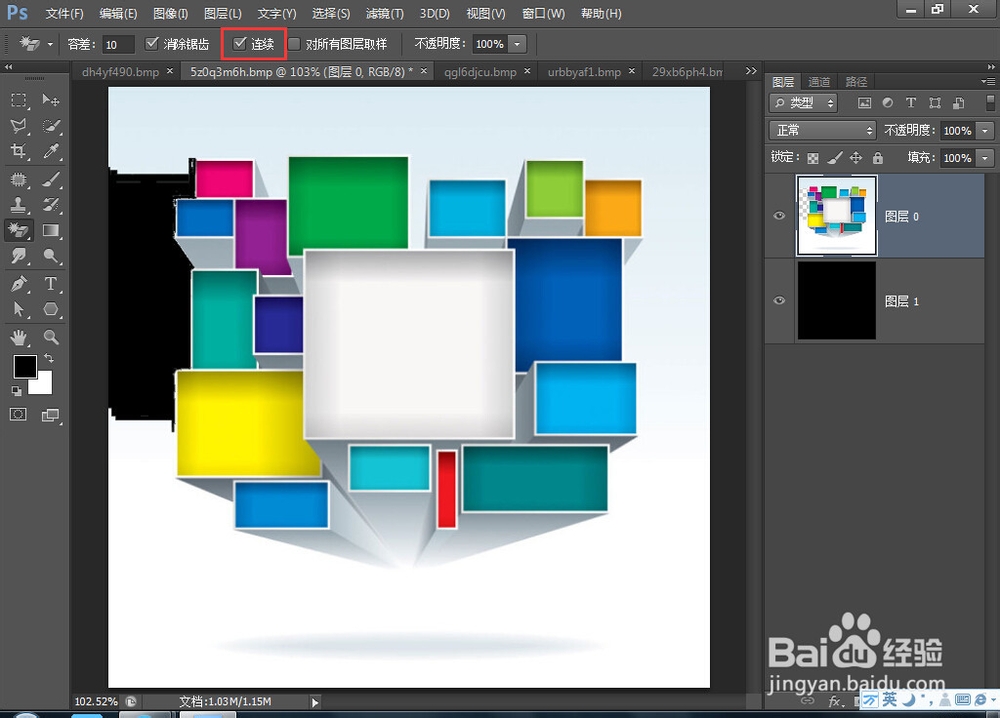This screenshot has height=718, width=1000.
Task: Select the 图层 0 layer thumbnail
Action: (837, 216)
